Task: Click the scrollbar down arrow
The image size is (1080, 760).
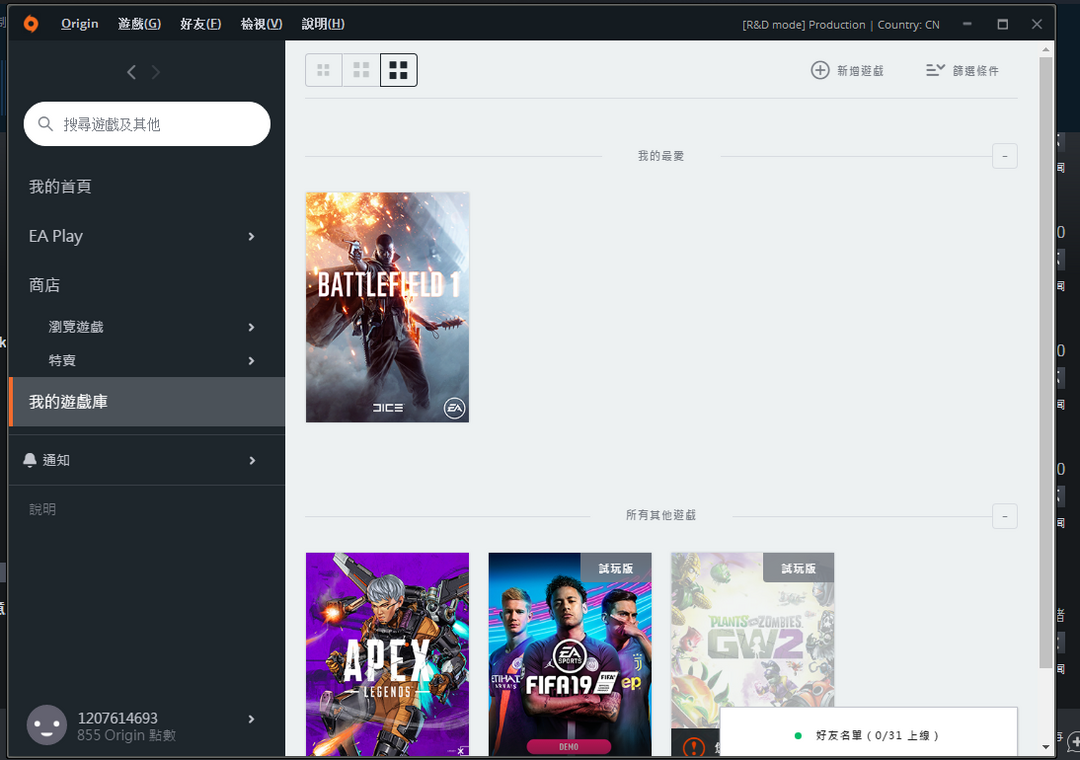Action: point(1046,747)
